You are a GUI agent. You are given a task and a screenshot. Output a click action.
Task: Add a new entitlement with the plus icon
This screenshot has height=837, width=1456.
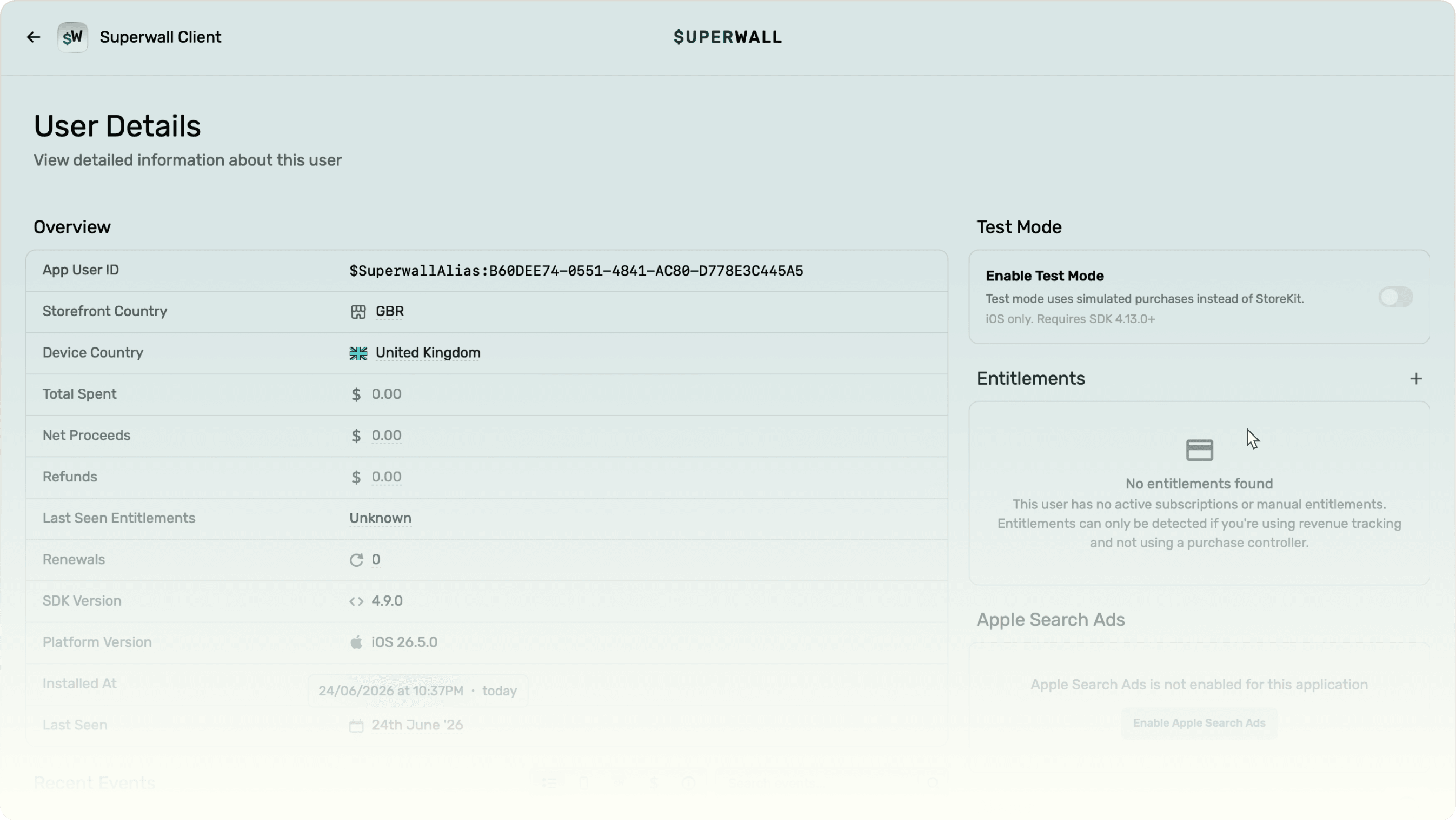coord(1416,378)
